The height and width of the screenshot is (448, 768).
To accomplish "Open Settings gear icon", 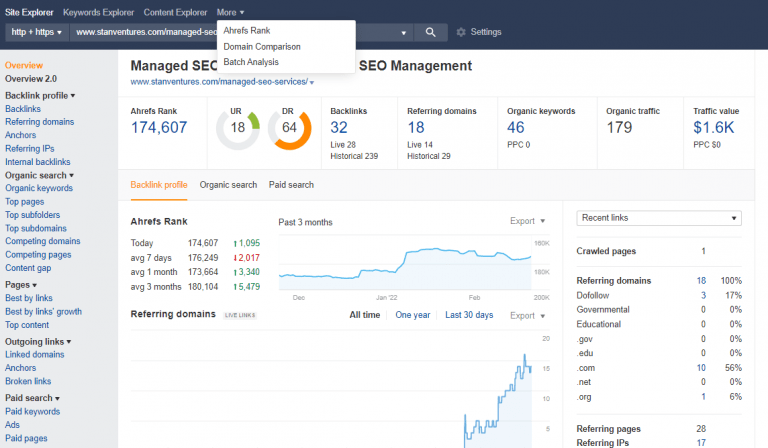I will coord(460,32).
